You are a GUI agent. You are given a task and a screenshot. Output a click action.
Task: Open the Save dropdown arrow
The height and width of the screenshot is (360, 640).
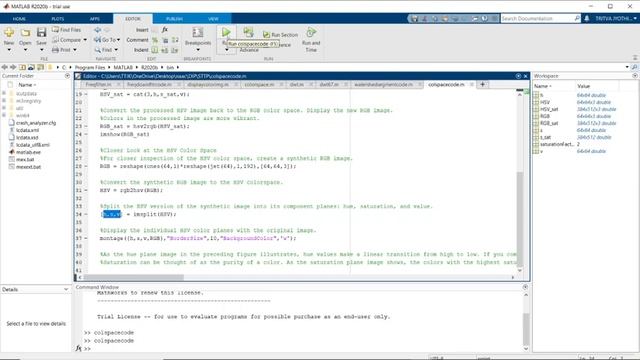[x=41, y=50]
